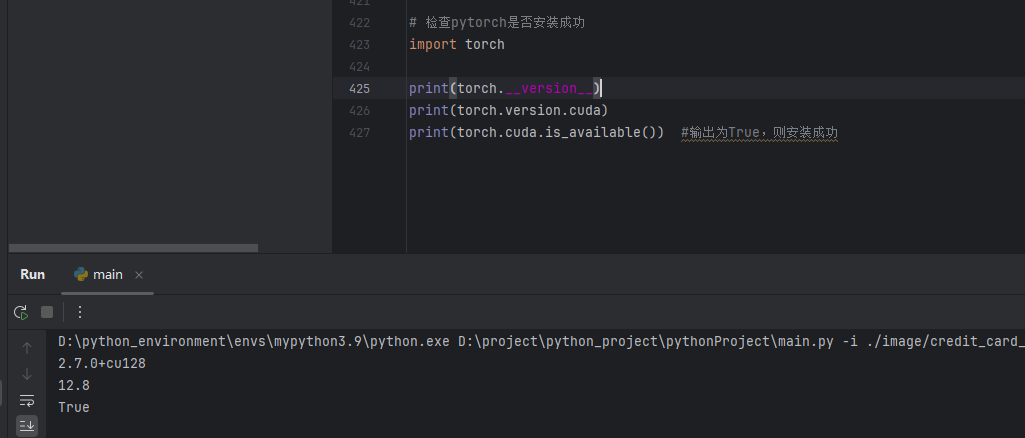This screenshot has height=438, width=1025.
Task: Select the main run configuration tab
Action: [x=107, y=275]
